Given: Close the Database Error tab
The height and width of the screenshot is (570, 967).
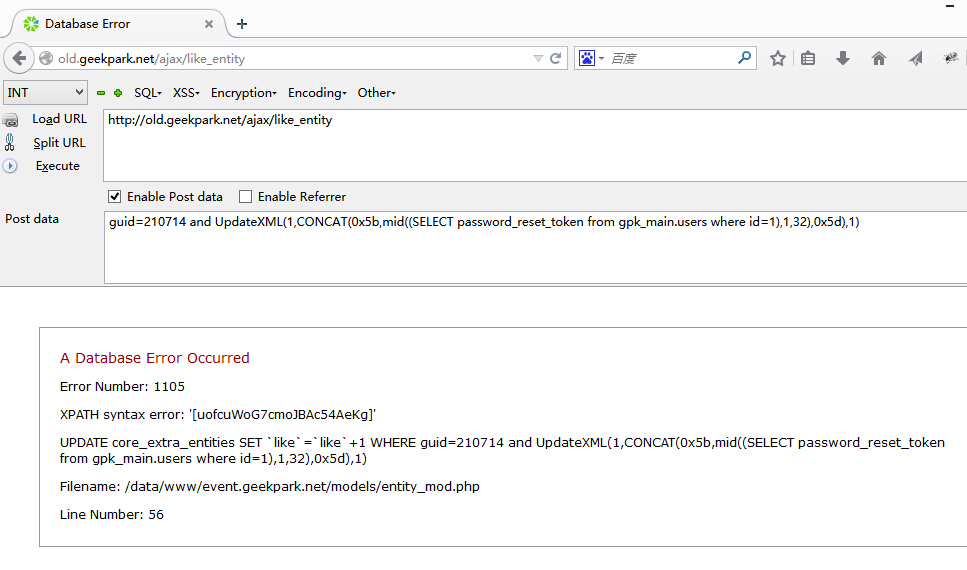Looking at the screenshot, I should 209,24.
